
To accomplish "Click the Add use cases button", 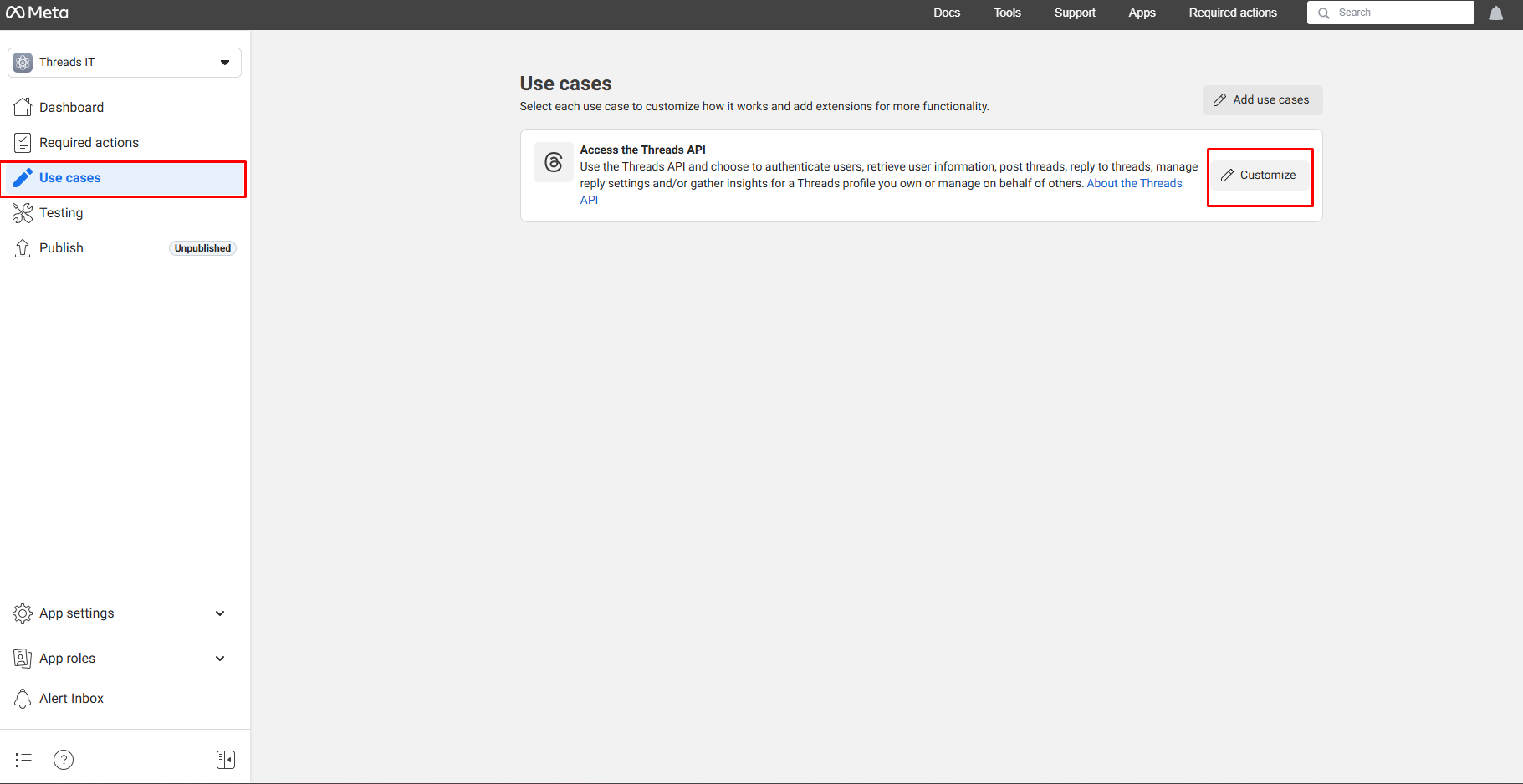I will point(1262,99).
